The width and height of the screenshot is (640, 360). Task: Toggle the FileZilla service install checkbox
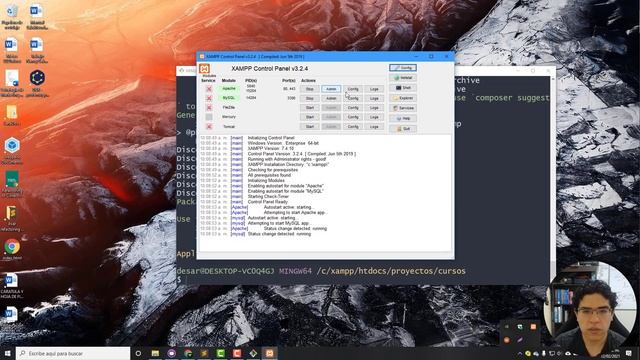(x=209, y=107)
